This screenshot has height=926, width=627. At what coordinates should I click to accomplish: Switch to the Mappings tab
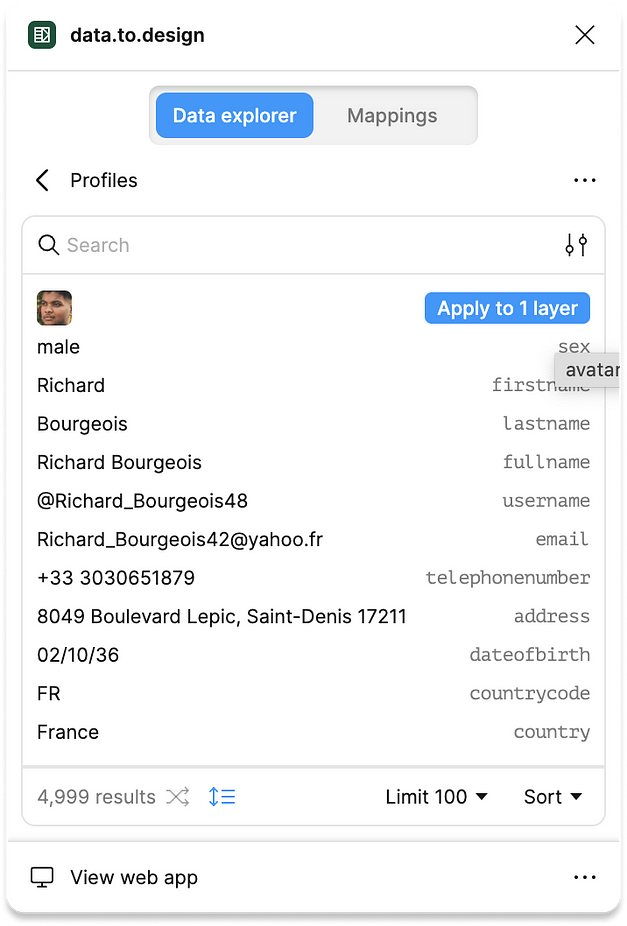click(x=391, y=115)
